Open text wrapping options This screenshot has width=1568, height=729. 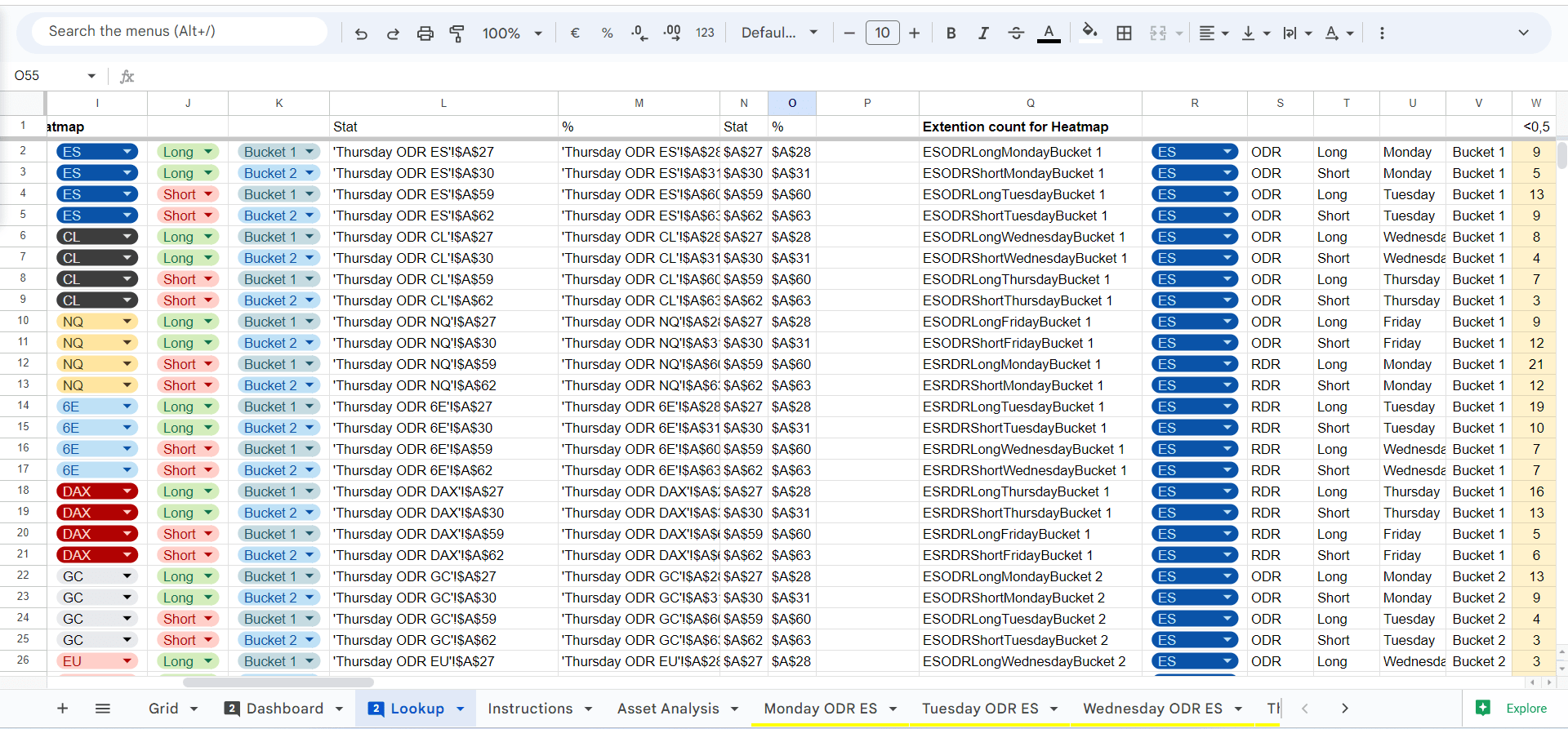tap(1297, 33)
